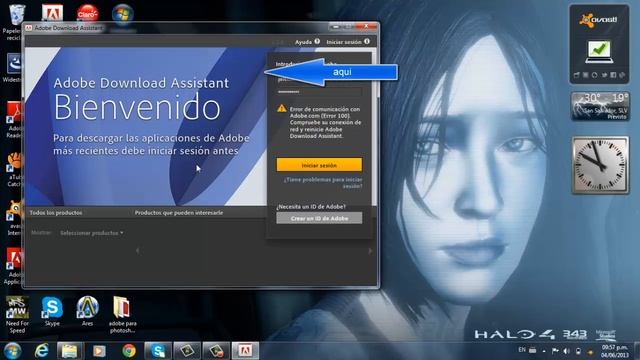Click the left carousel arrow in products area
The width and height of the screenshot is (640, 360).
pyautogui.click(x=137, y=251)
